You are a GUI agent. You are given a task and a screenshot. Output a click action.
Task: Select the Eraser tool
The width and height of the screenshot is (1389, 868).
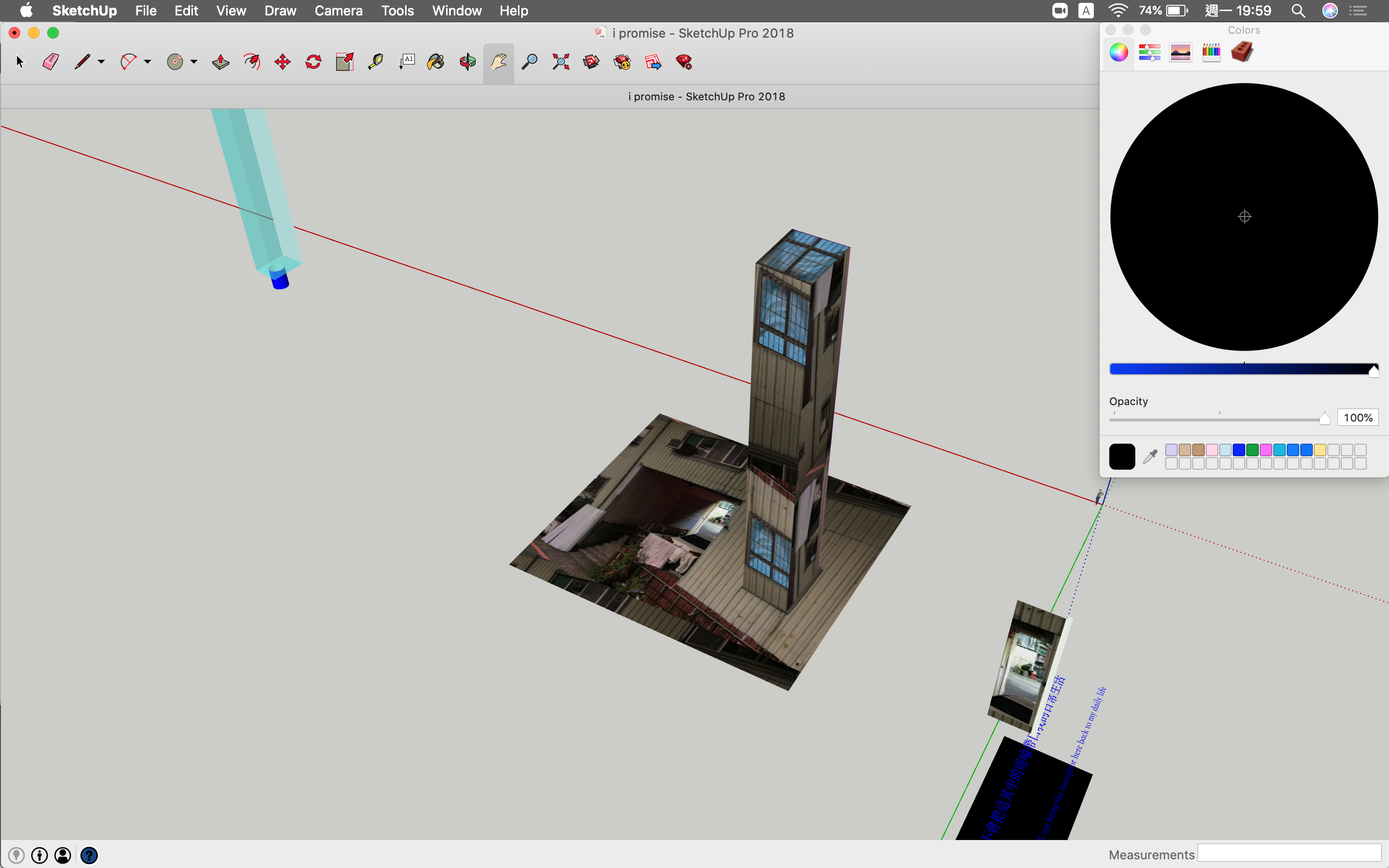pos(51,62)
